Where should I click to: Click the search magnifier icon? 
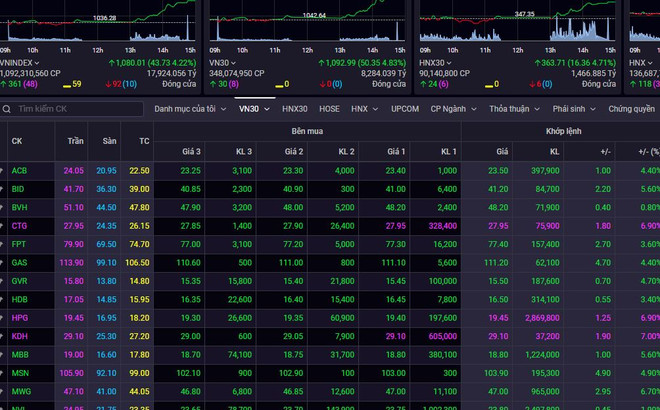pos(9,108)
